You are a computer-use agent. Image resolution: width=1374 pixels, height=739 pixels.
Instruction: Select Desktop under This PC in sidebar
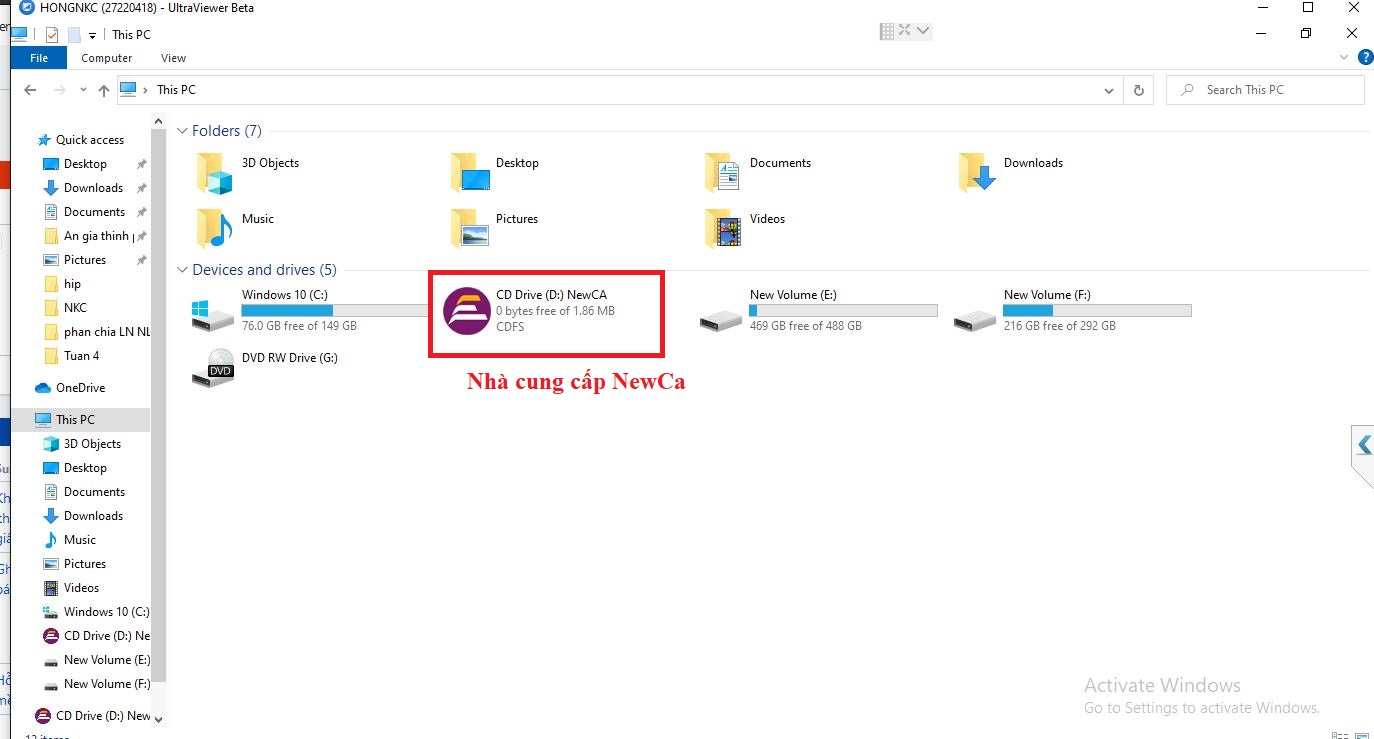coord(85,468)
